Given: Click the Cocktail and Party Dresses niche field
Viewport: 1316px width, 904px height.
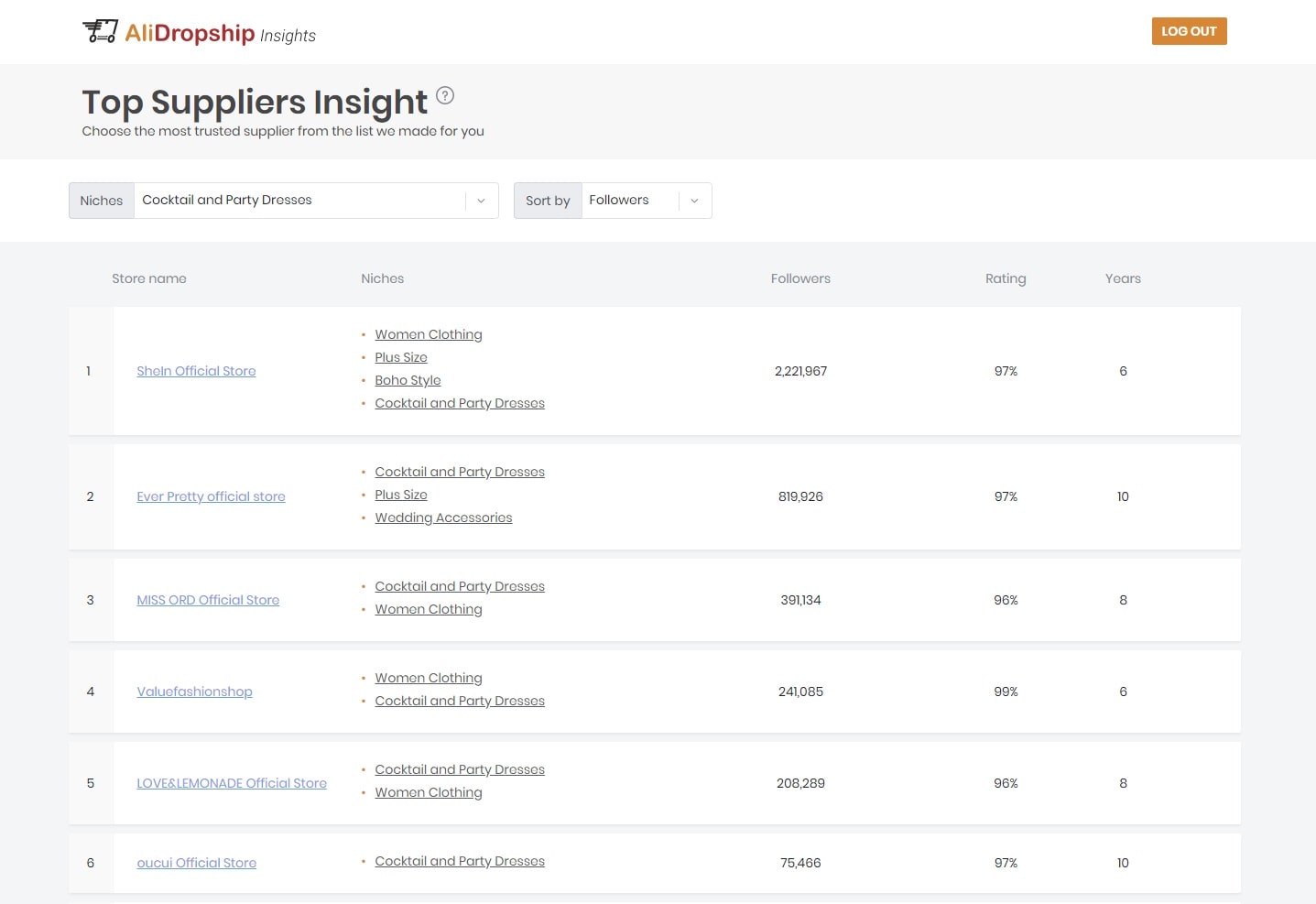Looking at the screenshot, I should pyautogui.click(x=299, y=201).
